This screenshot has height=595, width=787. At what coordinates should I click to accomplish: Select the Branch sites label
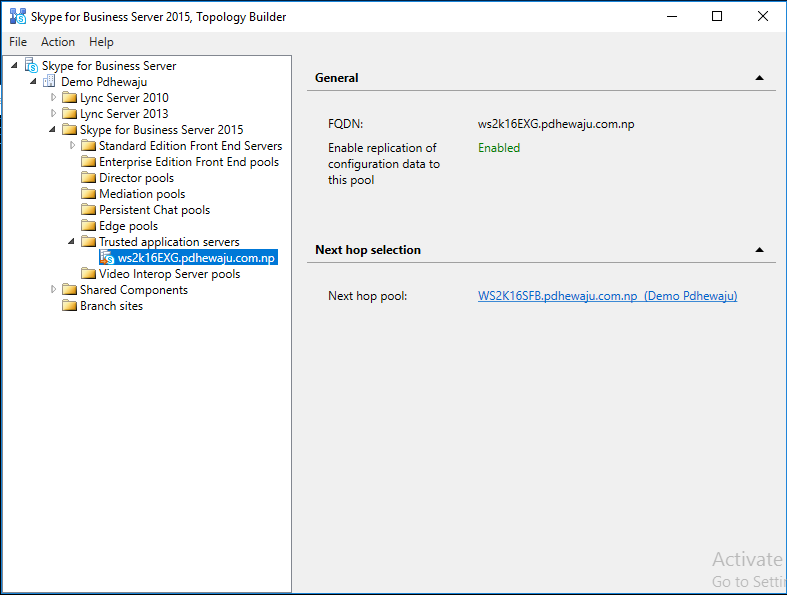click(x=111, y=306)
